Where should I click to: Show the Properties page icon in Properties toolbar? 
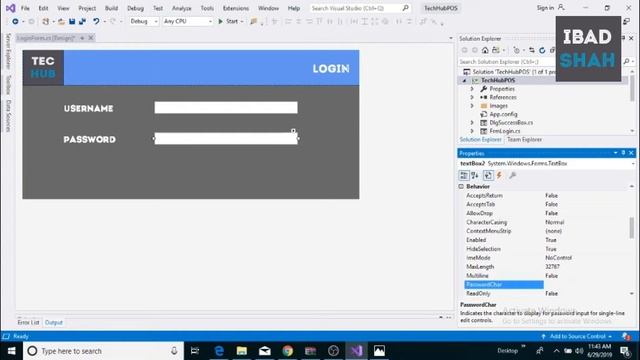(x=488, y=176)
